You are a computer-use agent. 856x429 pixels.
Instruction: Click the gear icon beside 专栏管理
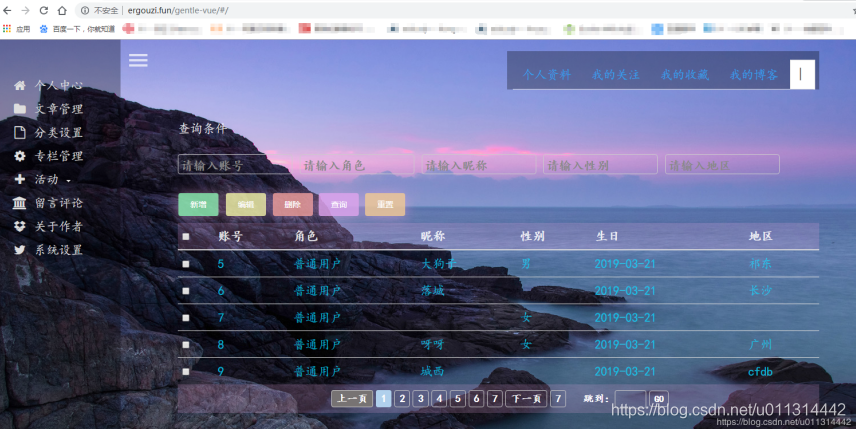20,156
